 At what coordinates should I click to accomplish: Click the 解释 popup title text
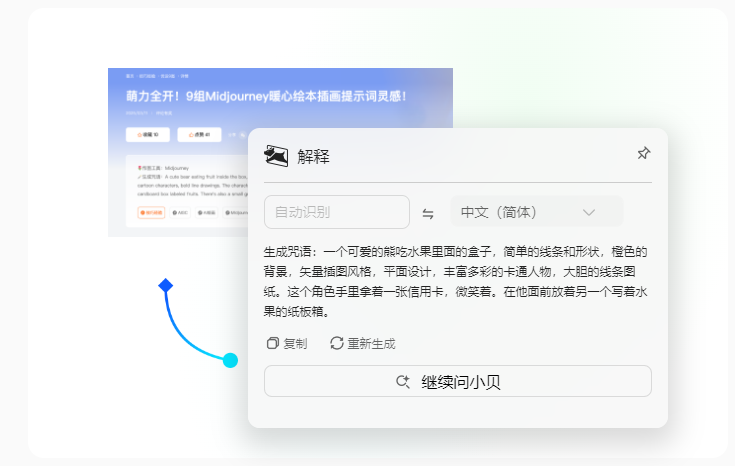point(313,156)
